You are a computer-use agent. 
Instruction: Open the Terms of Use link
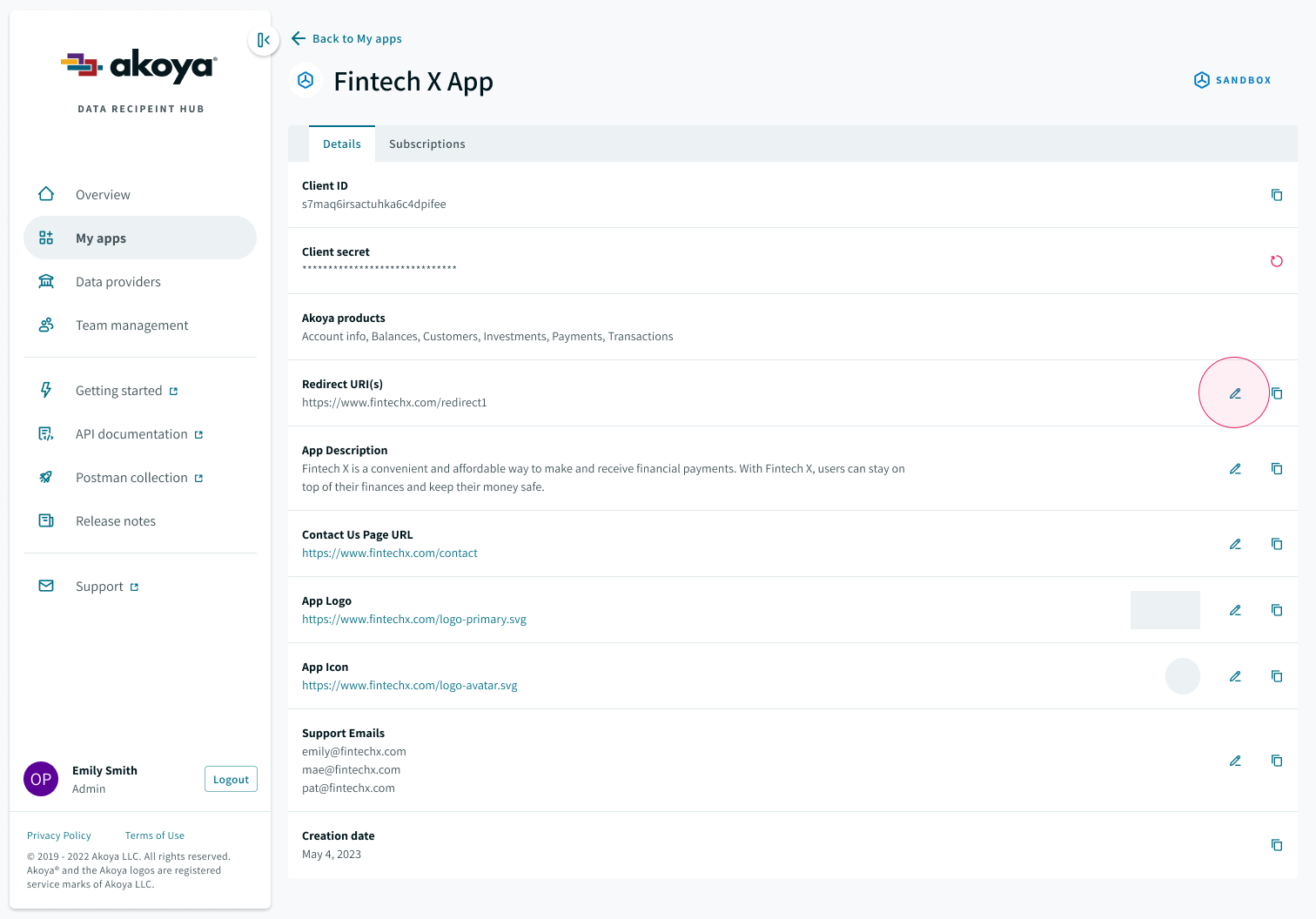155,835
